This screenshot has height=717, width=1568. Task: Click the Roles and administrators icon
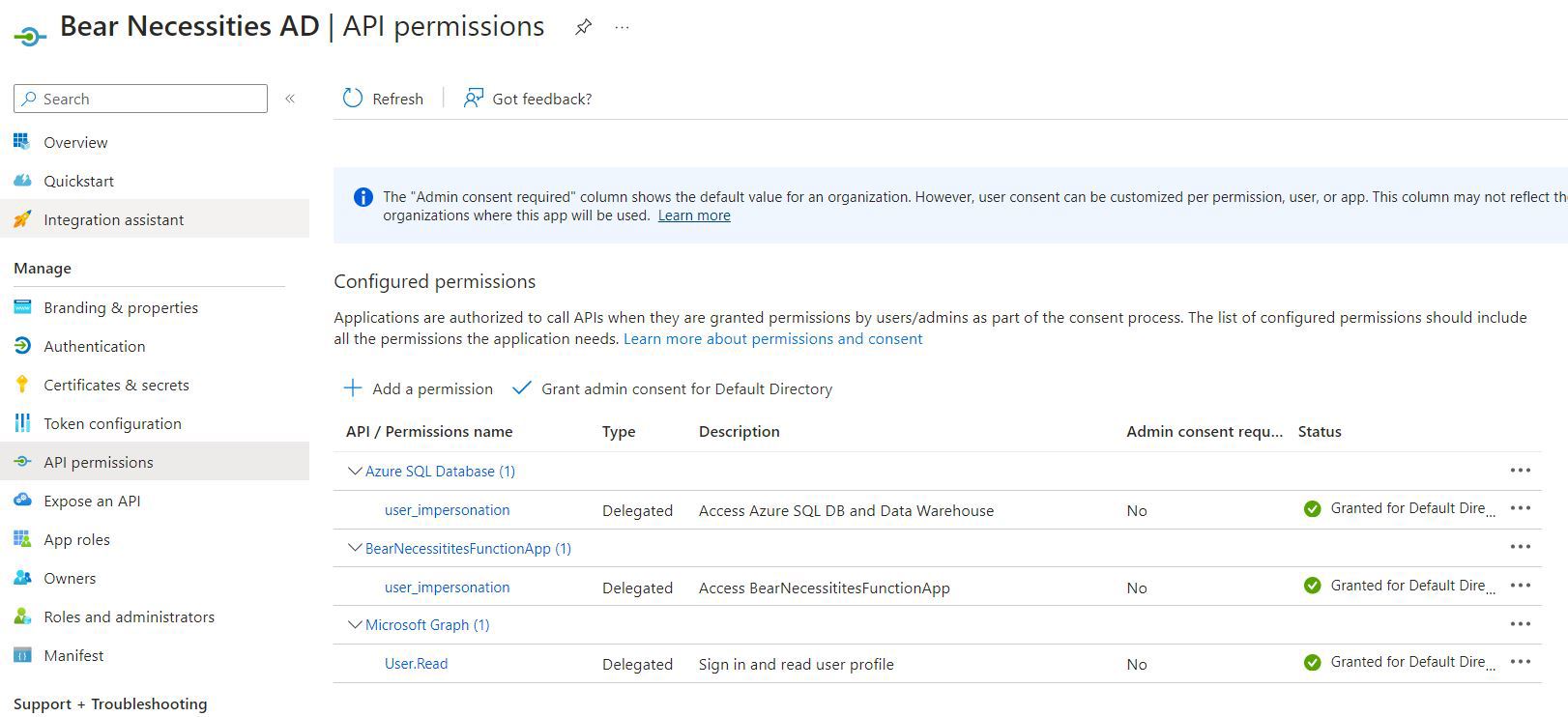click(22, 617)
